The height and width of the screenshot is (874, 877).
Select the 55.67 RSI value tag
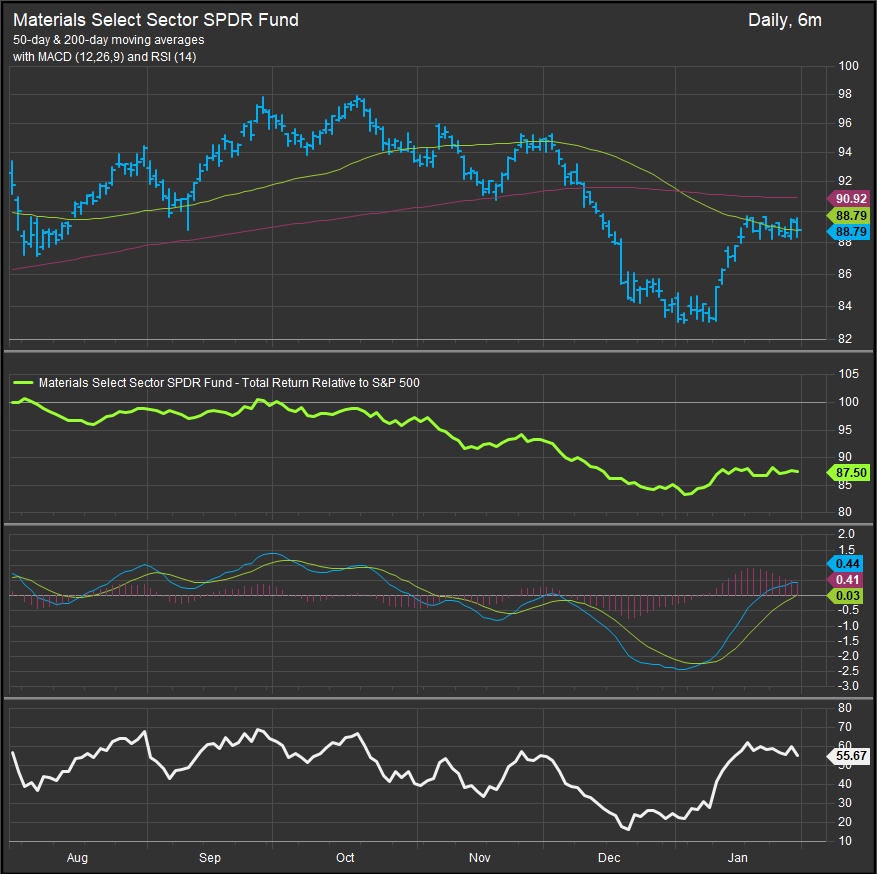tap(848, 756)
